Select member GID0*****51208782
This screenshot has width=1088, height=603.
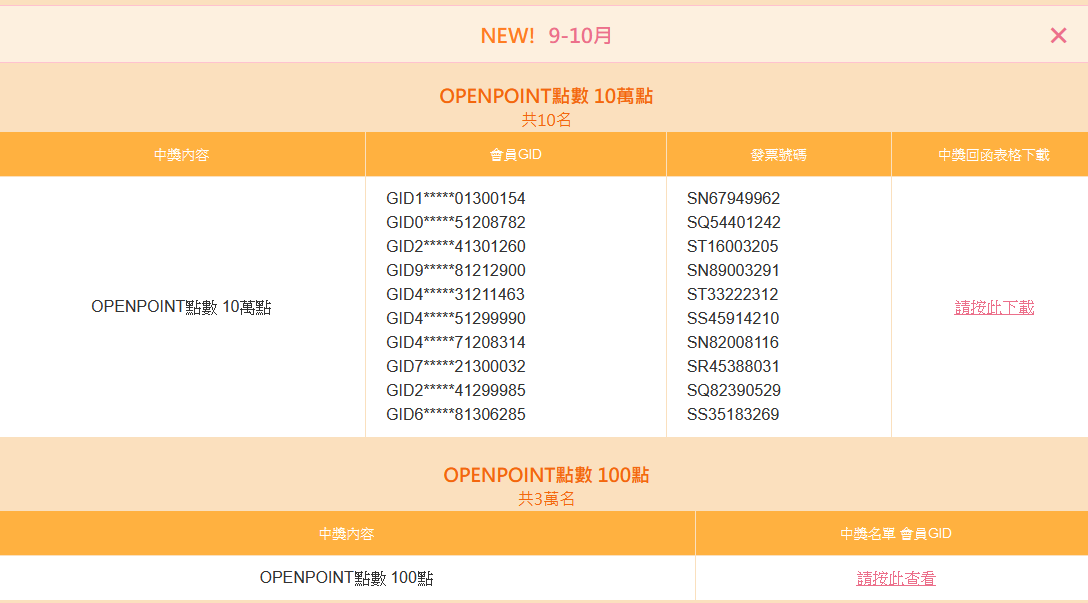(x=456, y=222)
